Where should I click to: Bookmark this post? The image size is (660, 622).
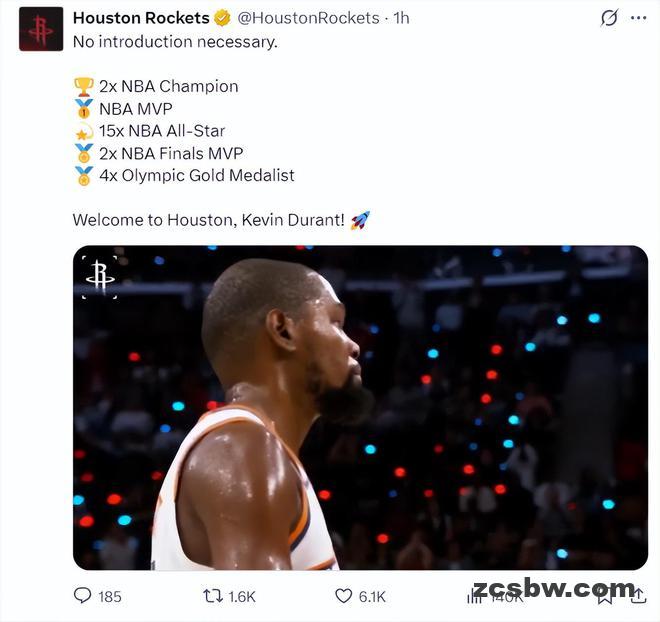click(x=605, y=597)
